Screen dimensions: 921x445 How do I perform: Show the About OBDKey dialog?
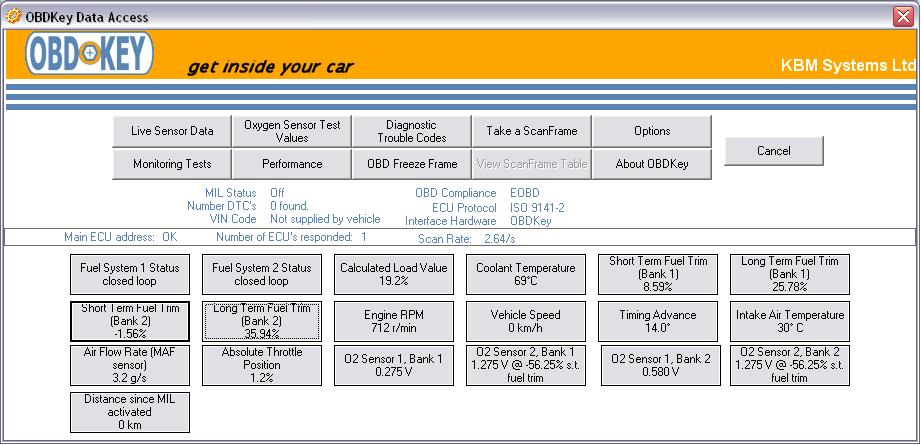pyautogui.click(x=652, y=164)
